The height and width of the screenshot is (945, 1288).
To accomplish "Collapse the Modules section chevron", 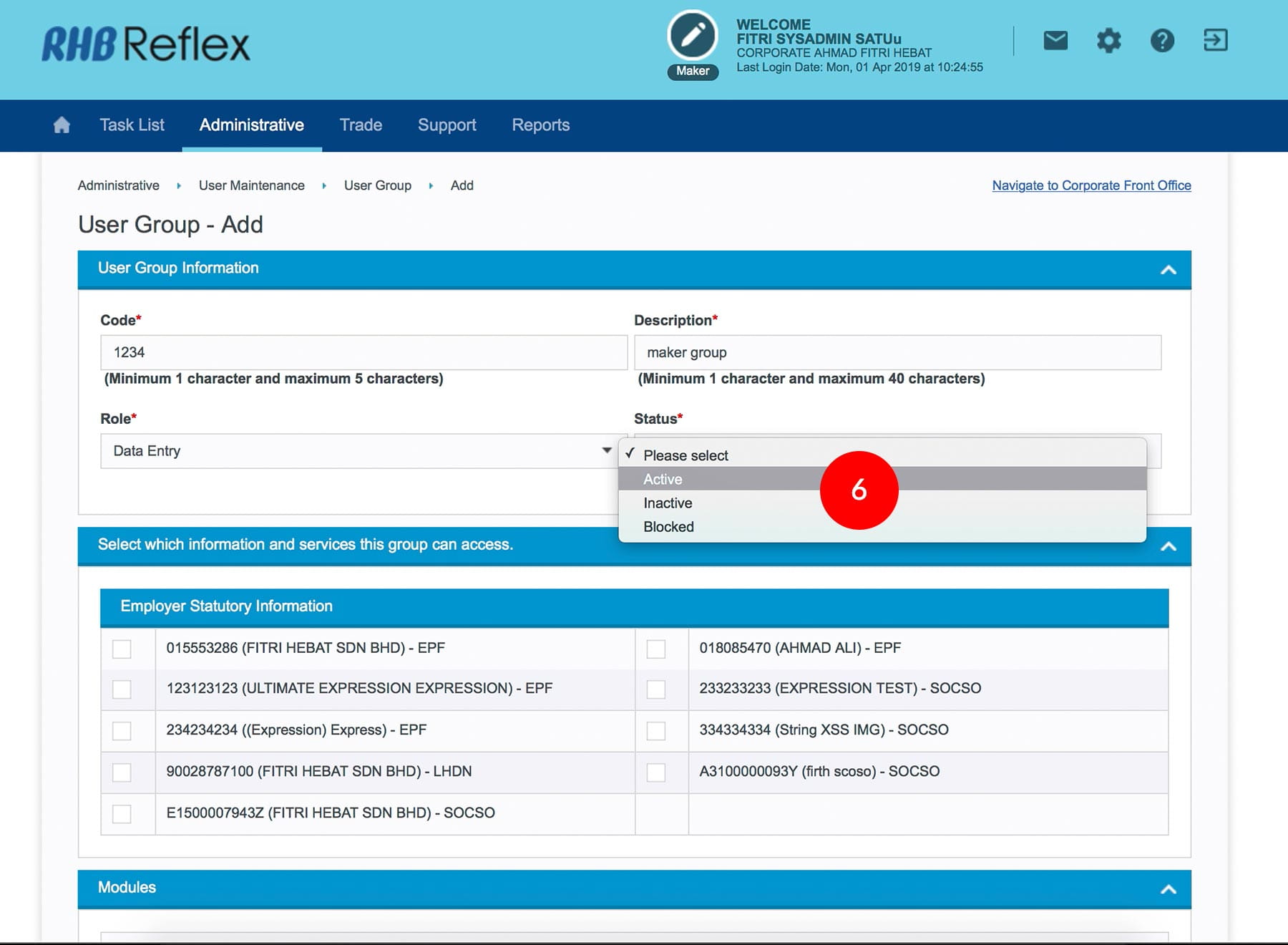I will click(x=1168, y=889).
